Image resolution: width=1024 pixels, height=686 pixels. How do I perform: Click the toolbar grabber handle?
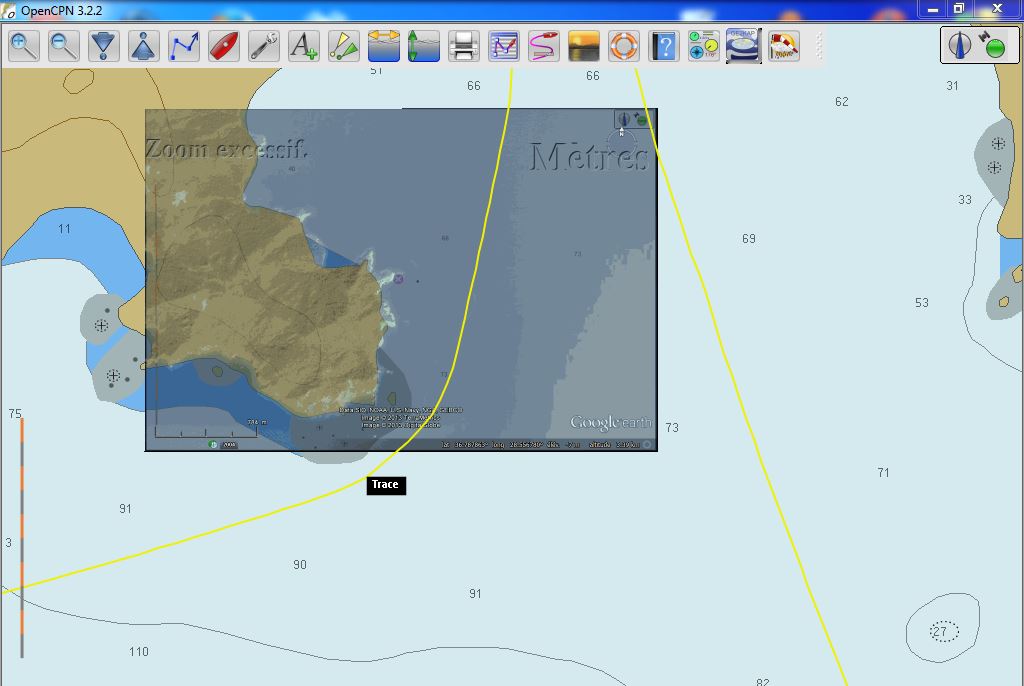(x=819, y=46)
